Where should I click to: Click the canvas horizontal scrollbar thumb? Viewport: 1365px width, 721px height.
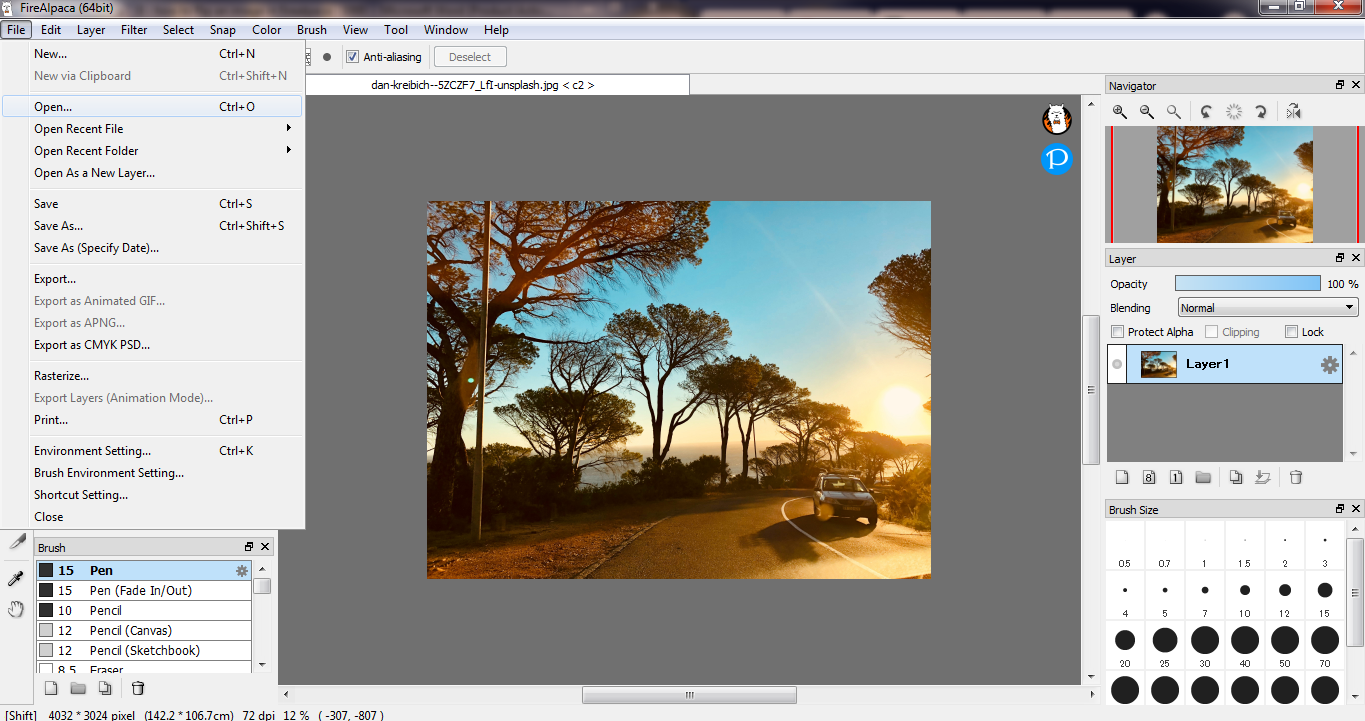pos(689,695)
